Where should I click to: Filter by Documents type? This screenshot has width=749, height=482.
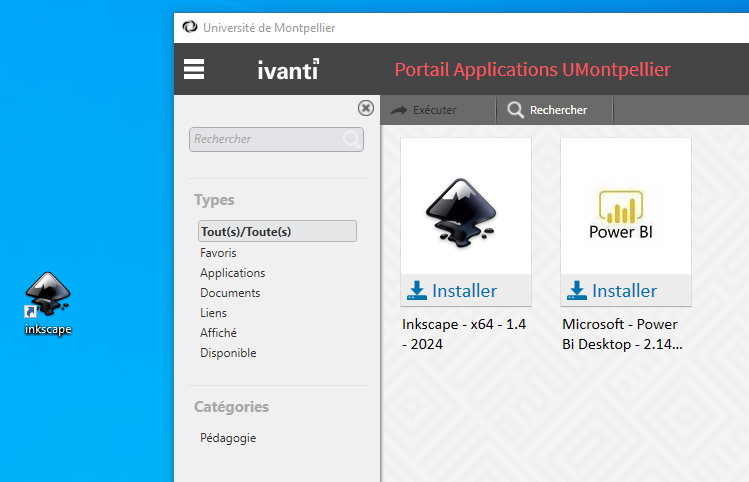coord(230,293)
